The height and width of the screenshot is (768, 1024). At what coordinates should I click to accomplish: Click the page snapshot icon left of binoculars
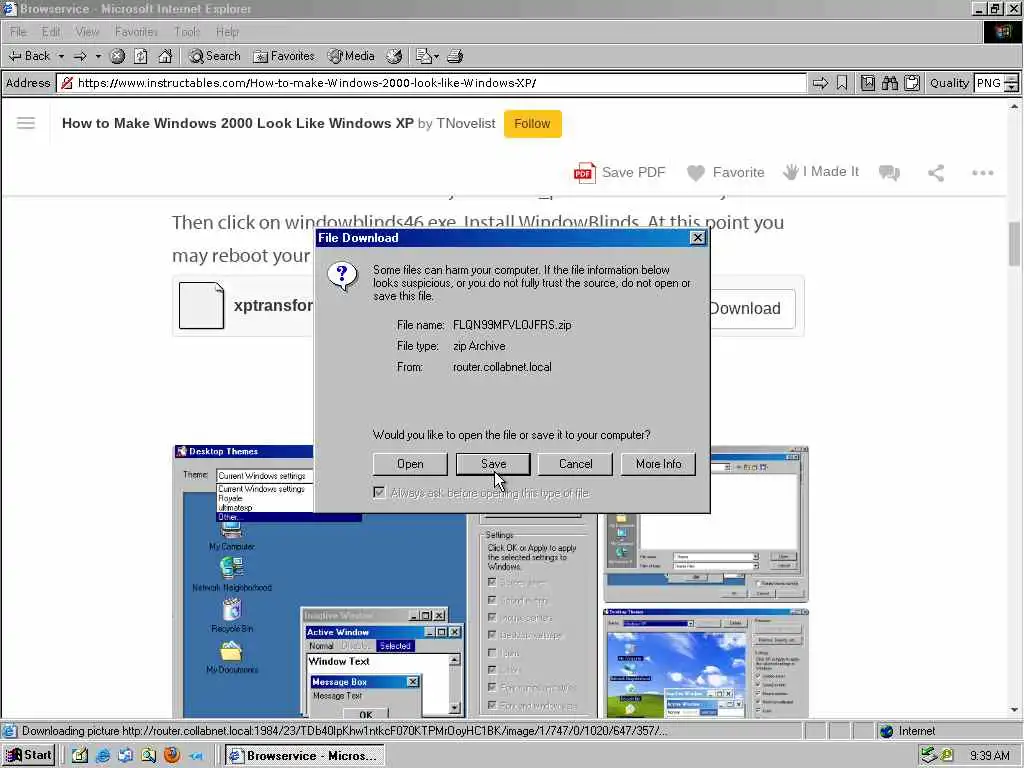[867, 83]
